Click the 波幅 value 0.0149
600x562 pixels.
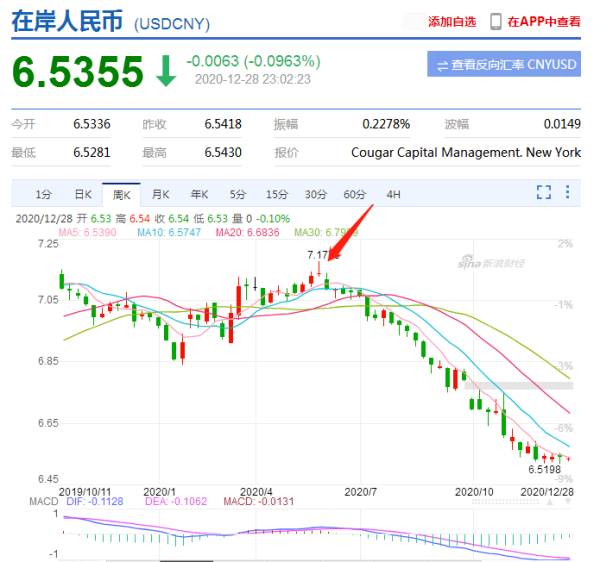click(x=562, y=124)
